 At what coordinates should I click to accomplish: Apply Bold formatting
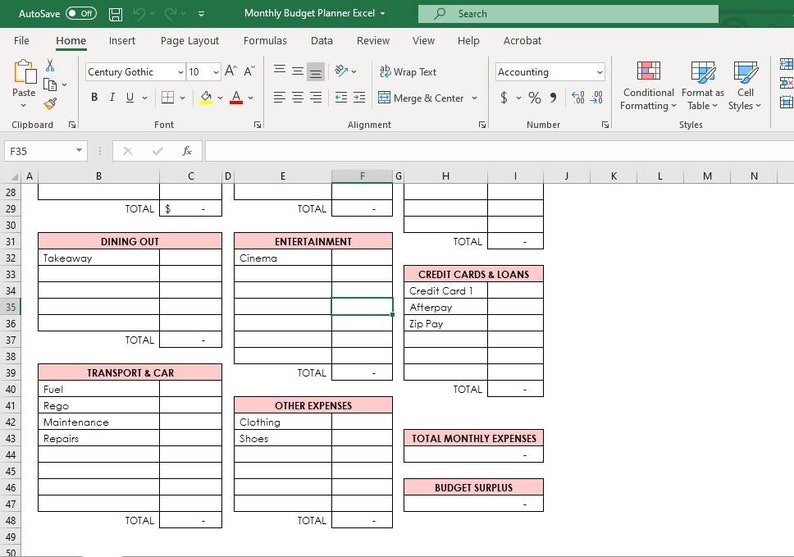click(x=94, y=97)
